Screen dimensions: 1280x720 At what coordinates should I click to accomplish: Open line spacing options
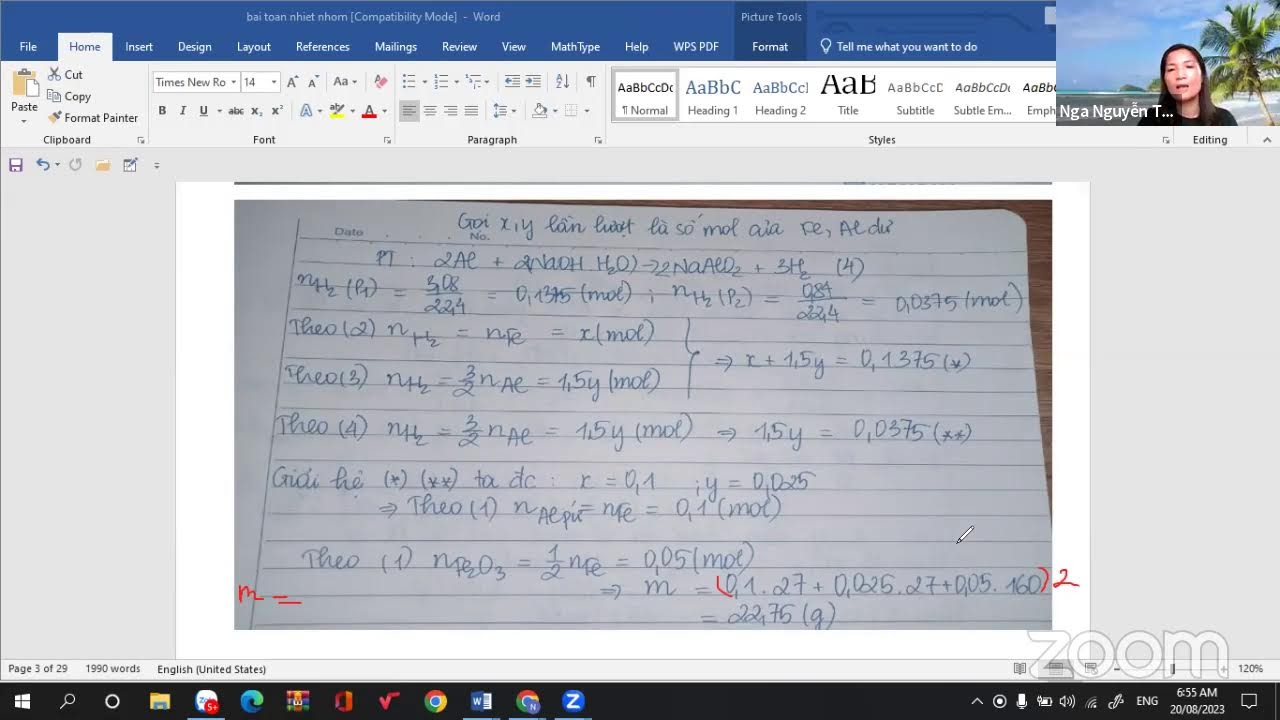pos(505,111)
